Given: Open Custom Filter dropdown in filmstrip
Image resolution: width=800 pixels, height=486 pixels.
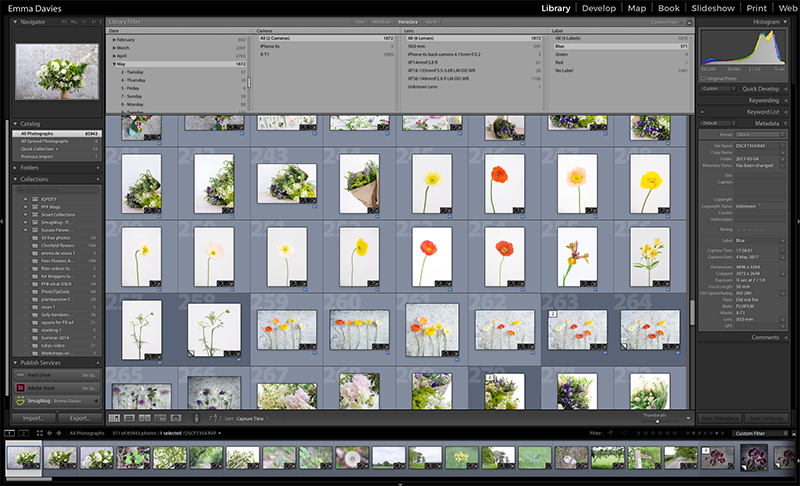Looking at the screenshot, I should click(762, 433).
